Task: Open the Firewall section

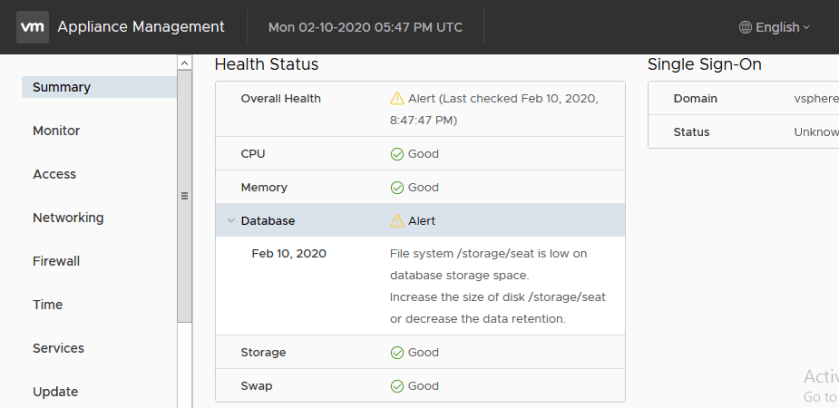Action: pyautogui.click(x=57, y=261)
